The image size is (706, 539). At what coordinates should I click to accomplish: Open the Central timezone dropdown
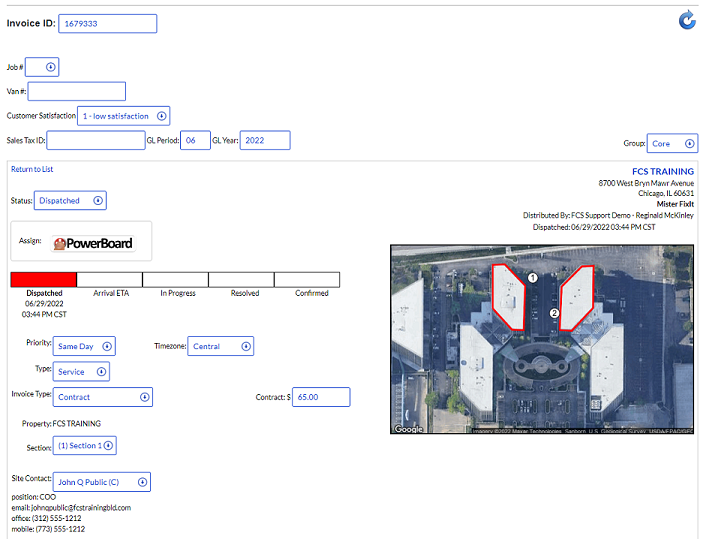coord(220,347)
